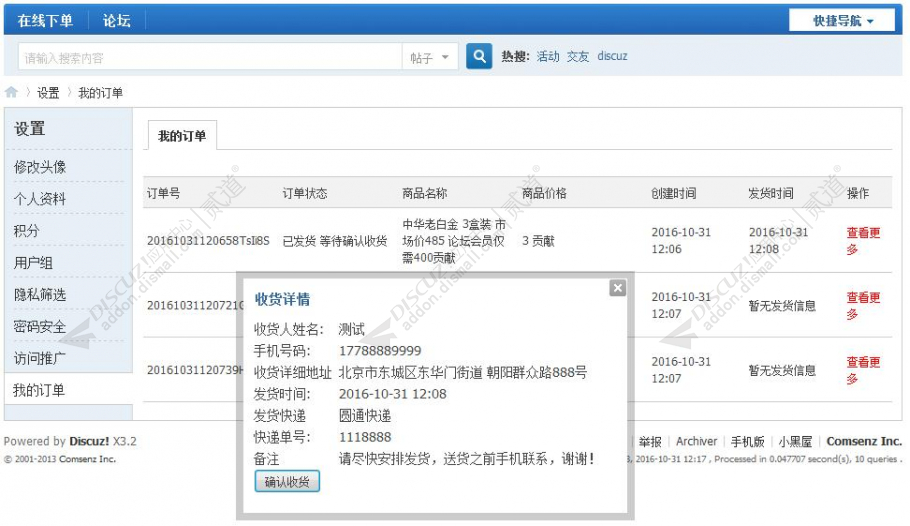Screen dimensions: 910x526
Task: Click the blue search magnifier button
Action: [479, 56]
